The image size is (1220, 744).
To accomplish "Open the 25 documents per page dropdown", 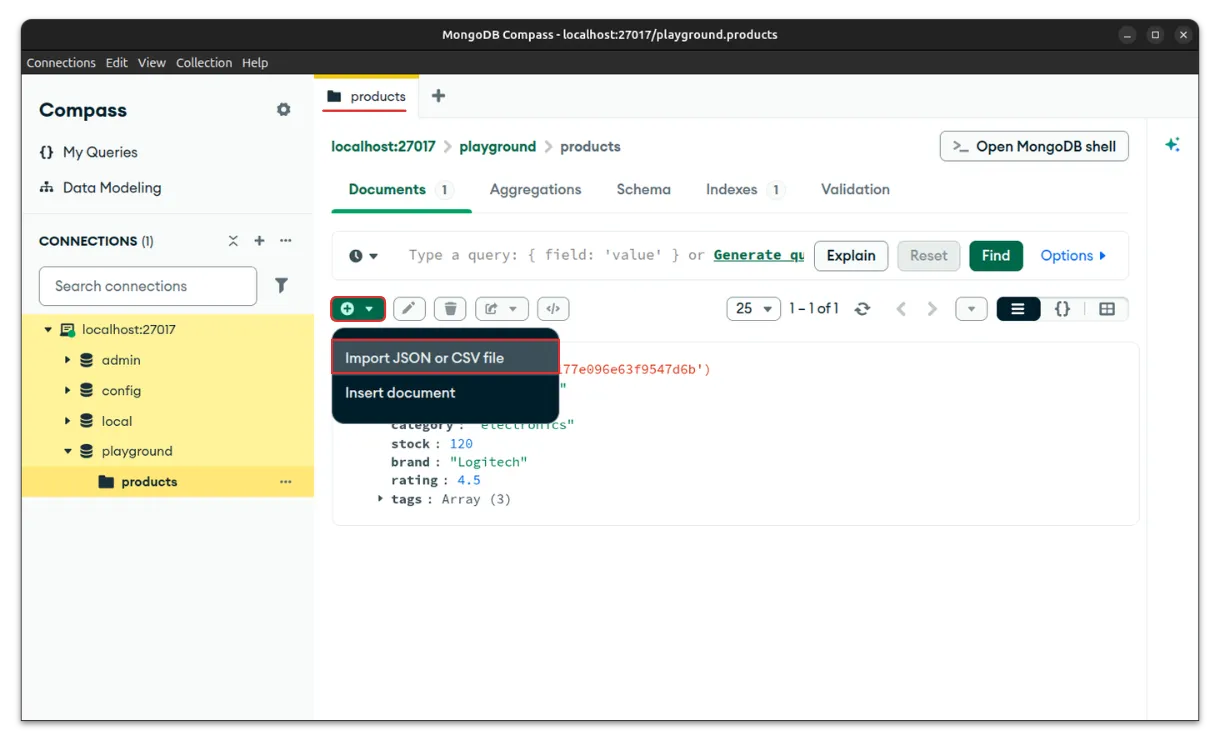I will pos(754,309).
